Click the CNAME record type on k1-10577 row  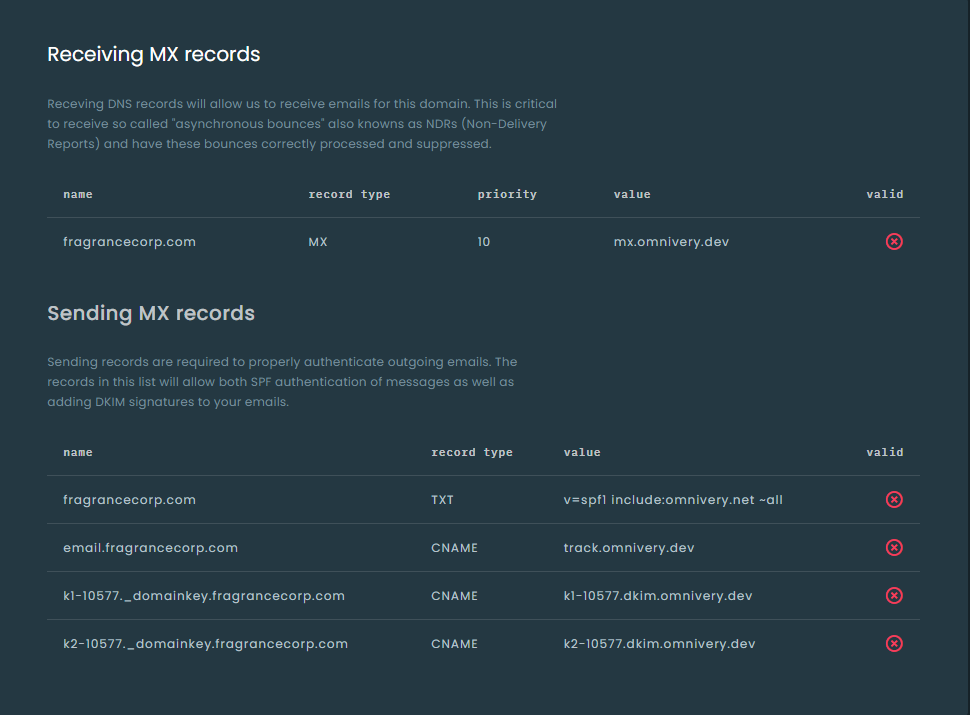click(x=454, y=595)
